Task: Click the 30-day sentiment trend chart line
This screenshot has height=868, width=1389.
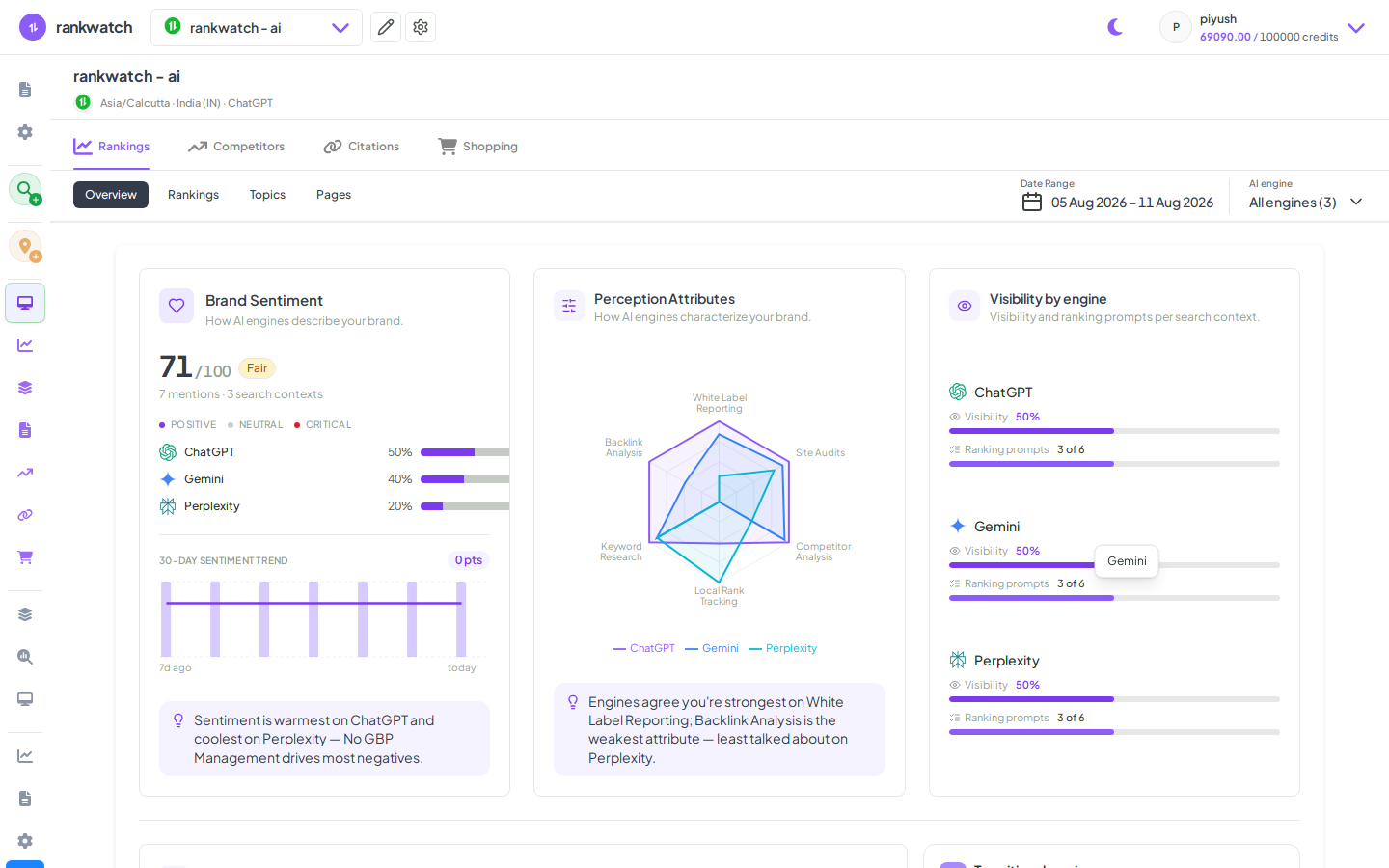Action: (x=313, y=603)
